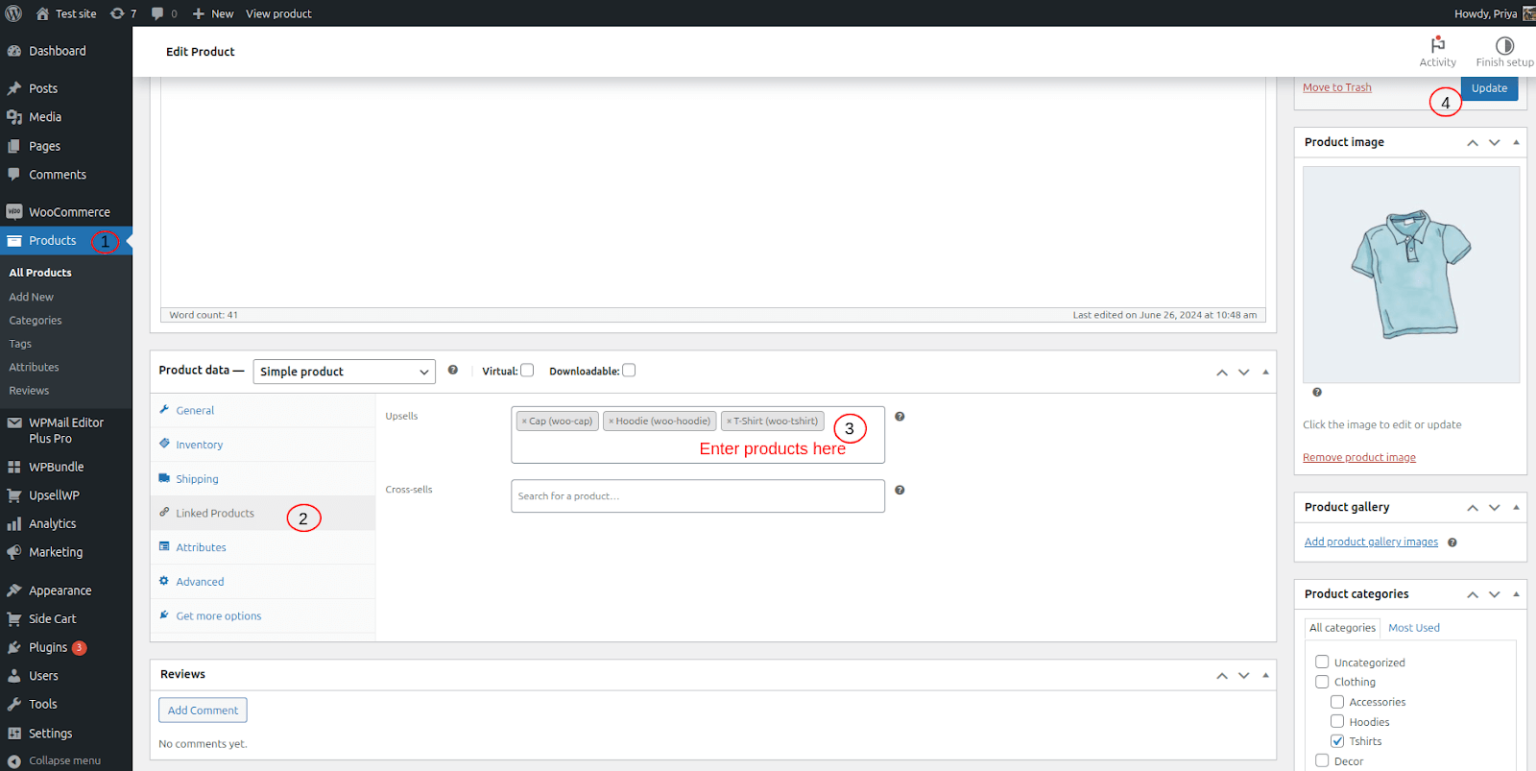Collapse the Product image panel
This screenshot has height=771, width=1536.
1516,141
